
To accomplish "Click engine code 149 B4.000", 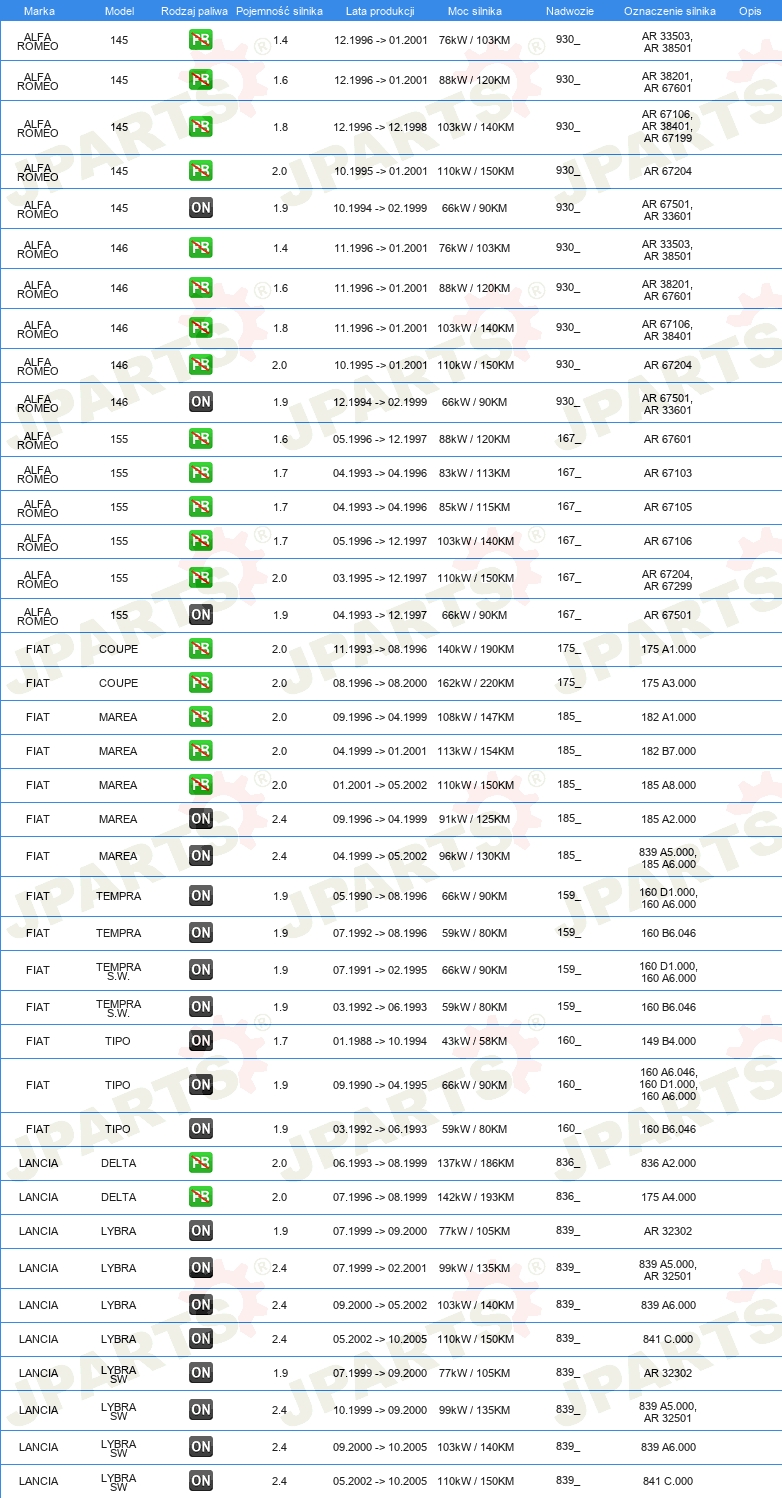I will pos(668,1041).
